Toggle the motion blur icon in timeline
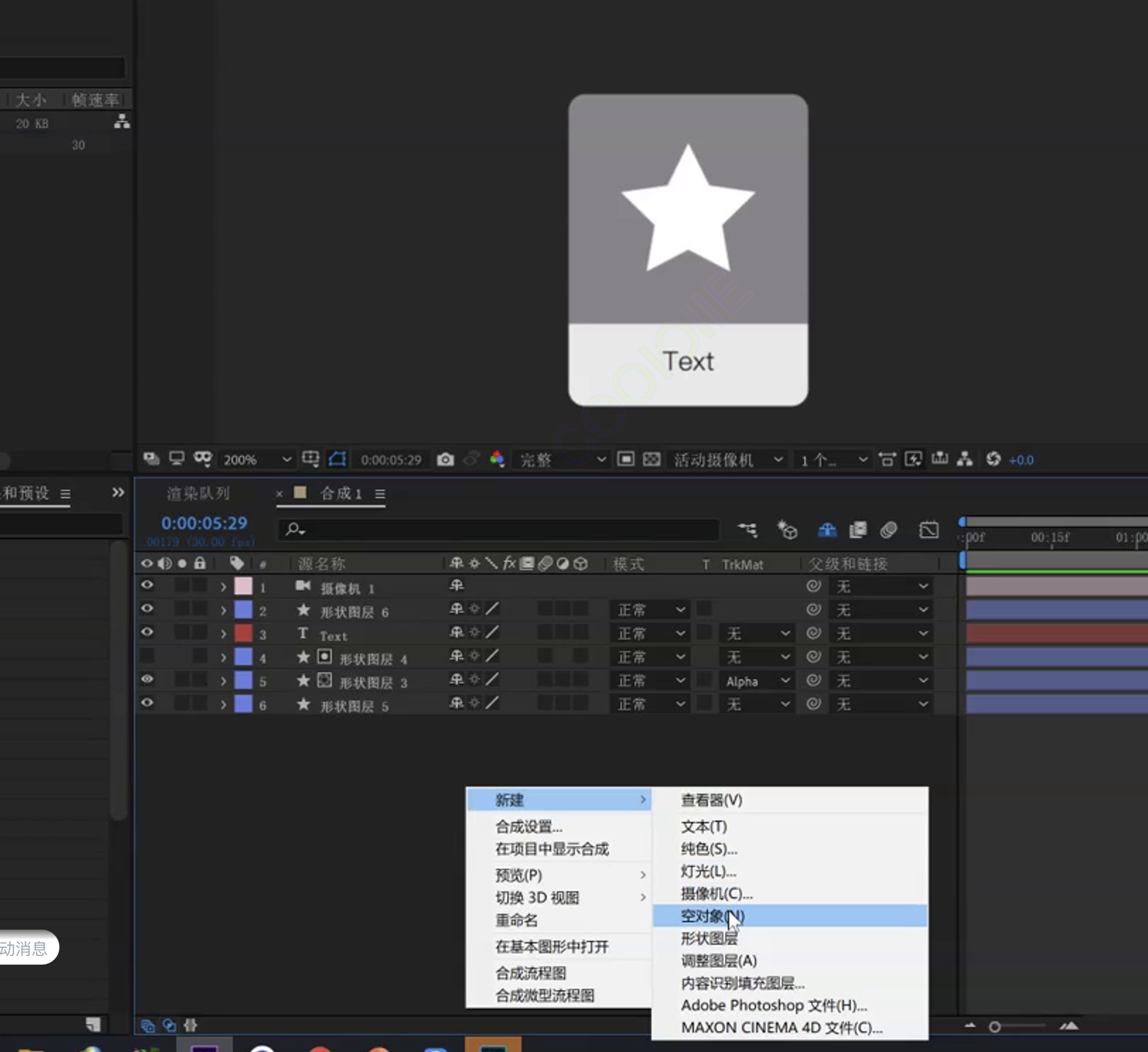The image size is (1148, 1052). pos(888,529)
